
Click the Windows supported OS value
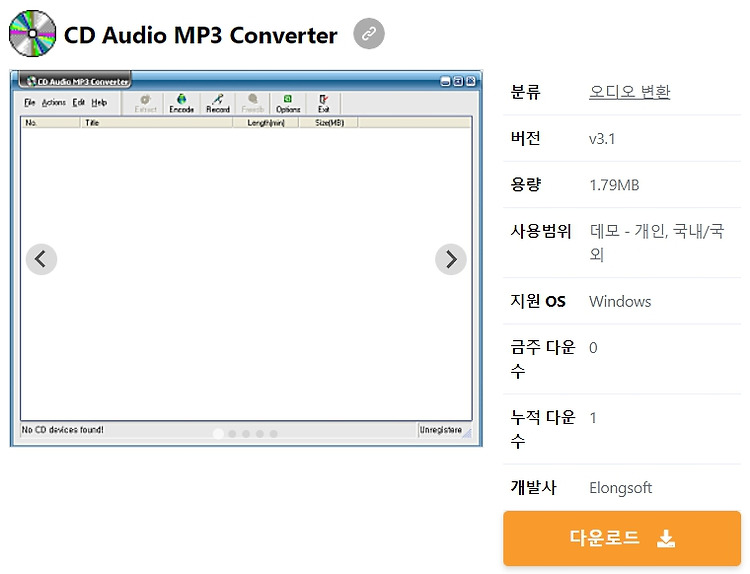(x=620, y=301)
